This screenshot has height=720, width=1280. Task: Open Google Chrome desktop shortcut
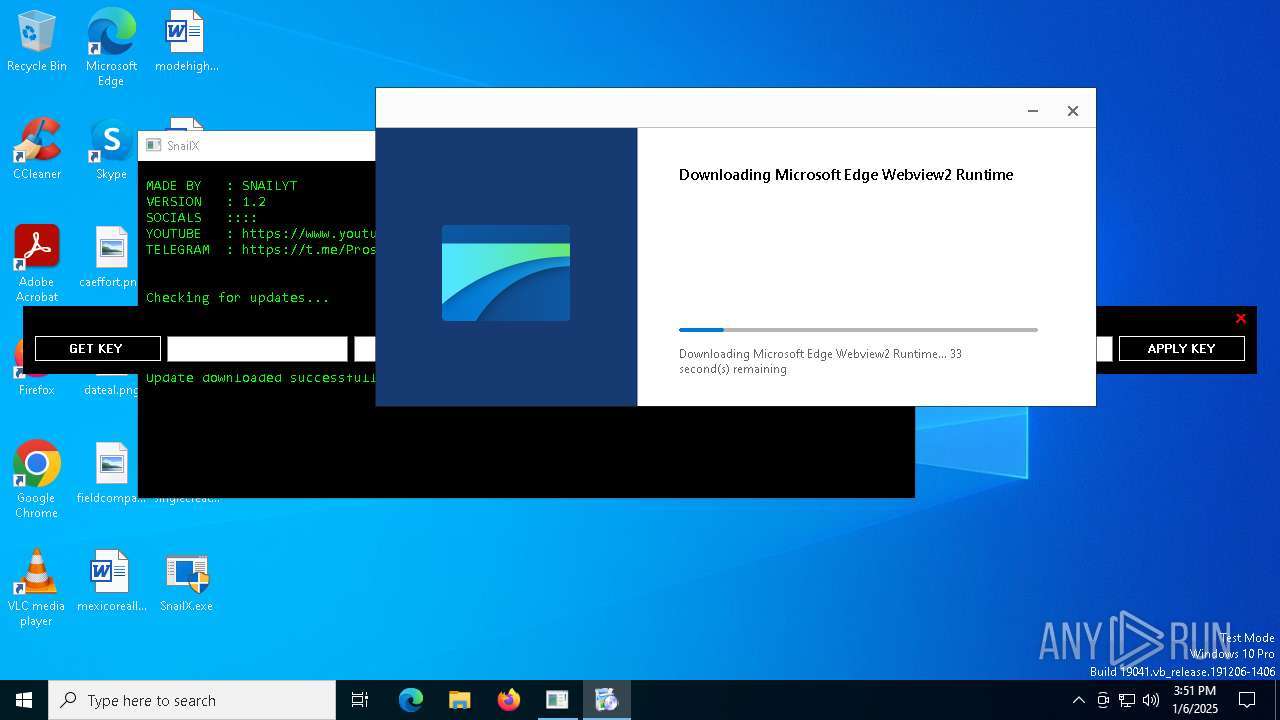[37, 479]
